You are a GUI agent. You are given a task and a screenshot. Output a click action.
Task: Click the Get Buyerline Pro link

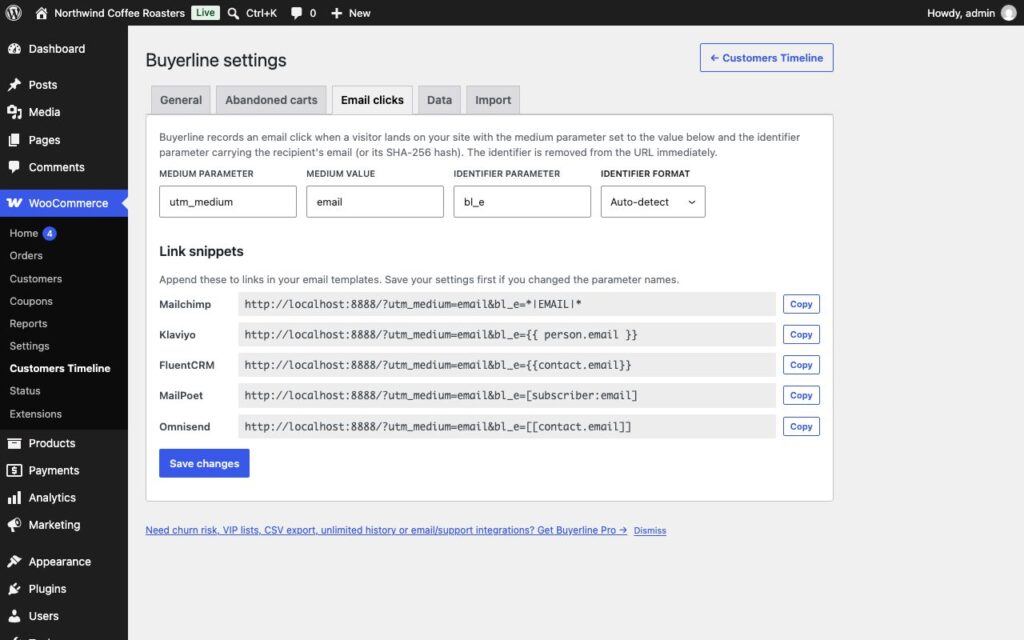[x=386, y=530]
